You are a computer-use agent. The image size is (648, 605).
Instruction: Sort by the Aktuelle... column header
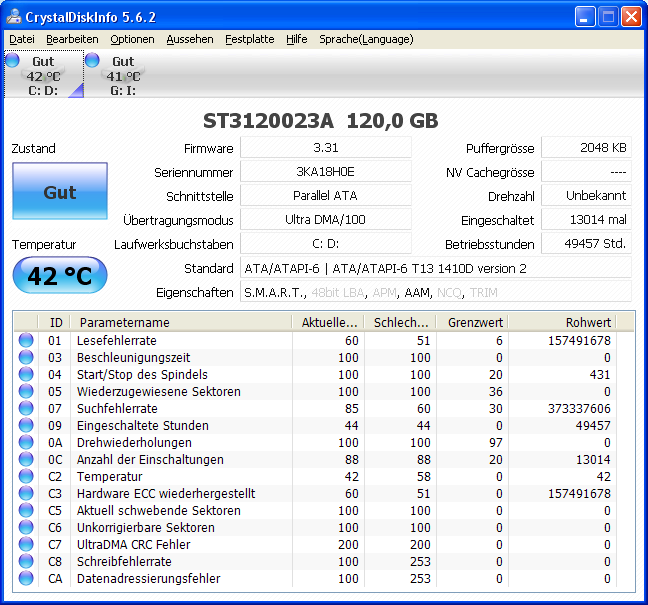[328, 322]
